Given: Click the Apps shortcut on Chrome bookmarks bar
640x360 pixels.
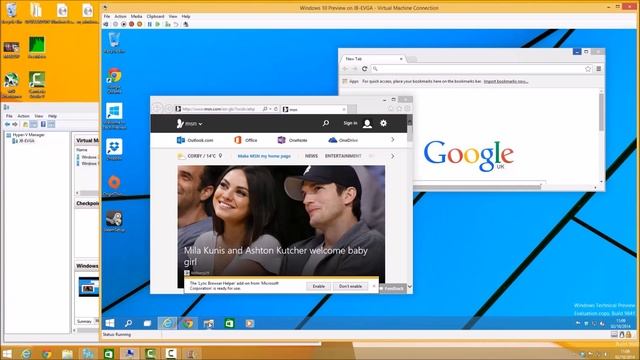Looking at the screenshot, I should (351, 82).
